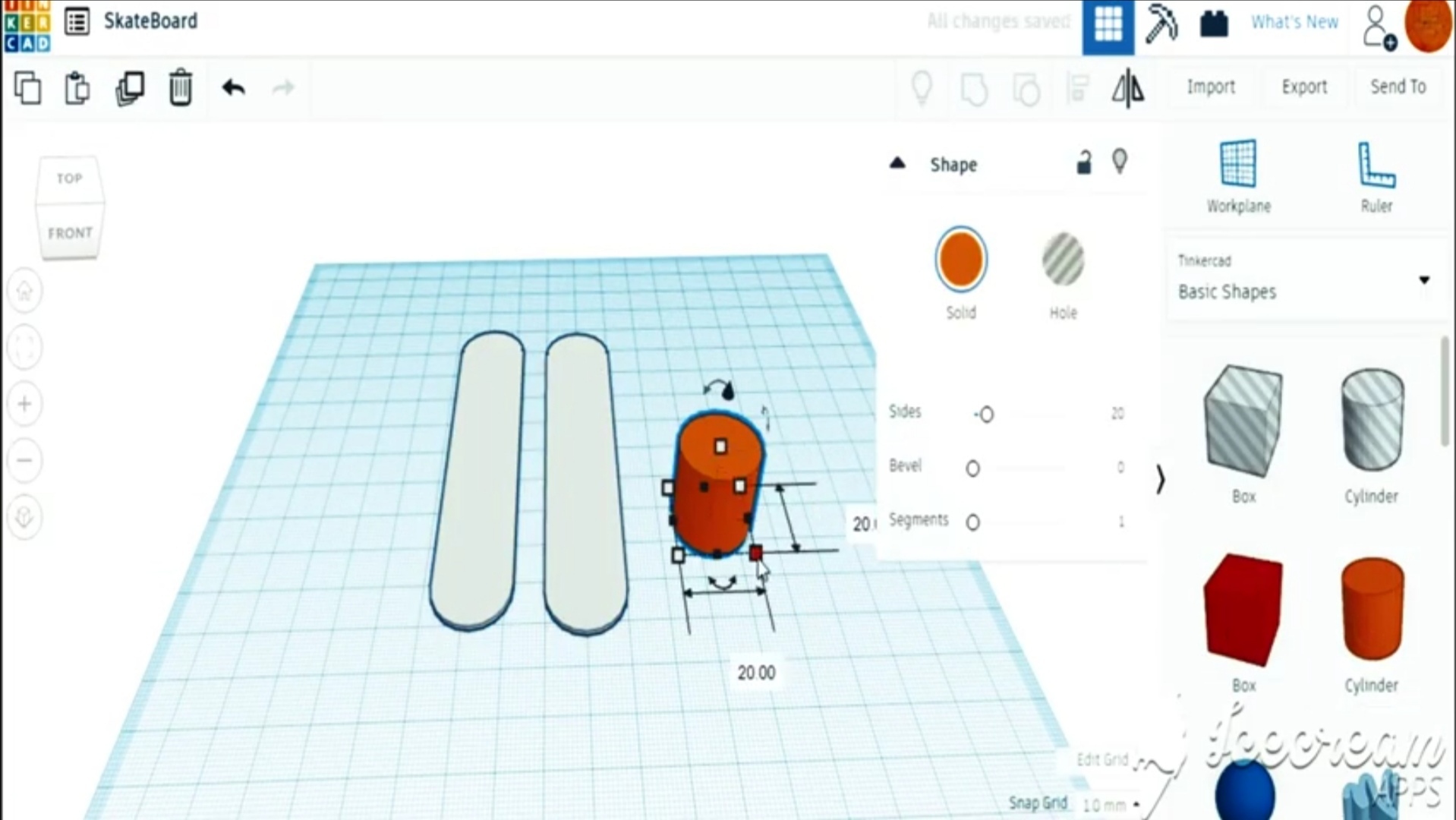Image resolution: width=1456 pixels, height=820 pixels.
Task: Switch to the Bricks mode
Action: point(1213,23)
